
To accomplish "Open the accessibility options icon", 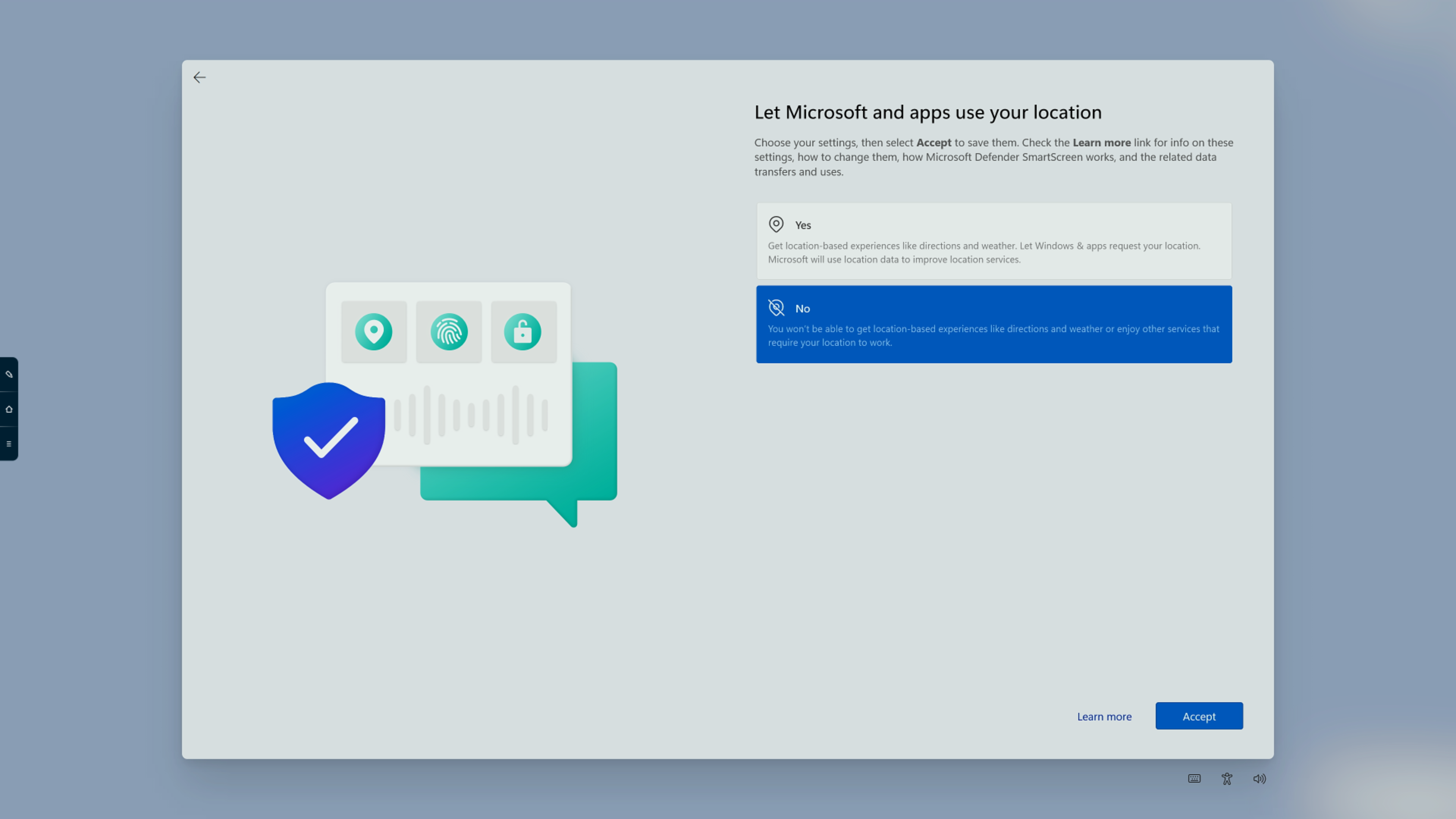I will click(x=1227, y=778).
